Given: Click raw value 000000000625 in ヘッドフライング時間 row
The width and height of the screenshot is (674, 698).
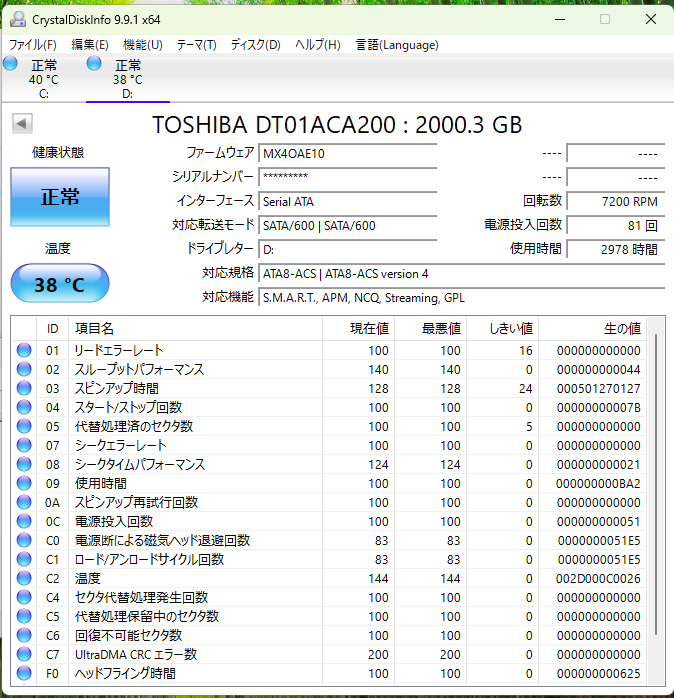Looking at the screenshot, I should 598,673.
